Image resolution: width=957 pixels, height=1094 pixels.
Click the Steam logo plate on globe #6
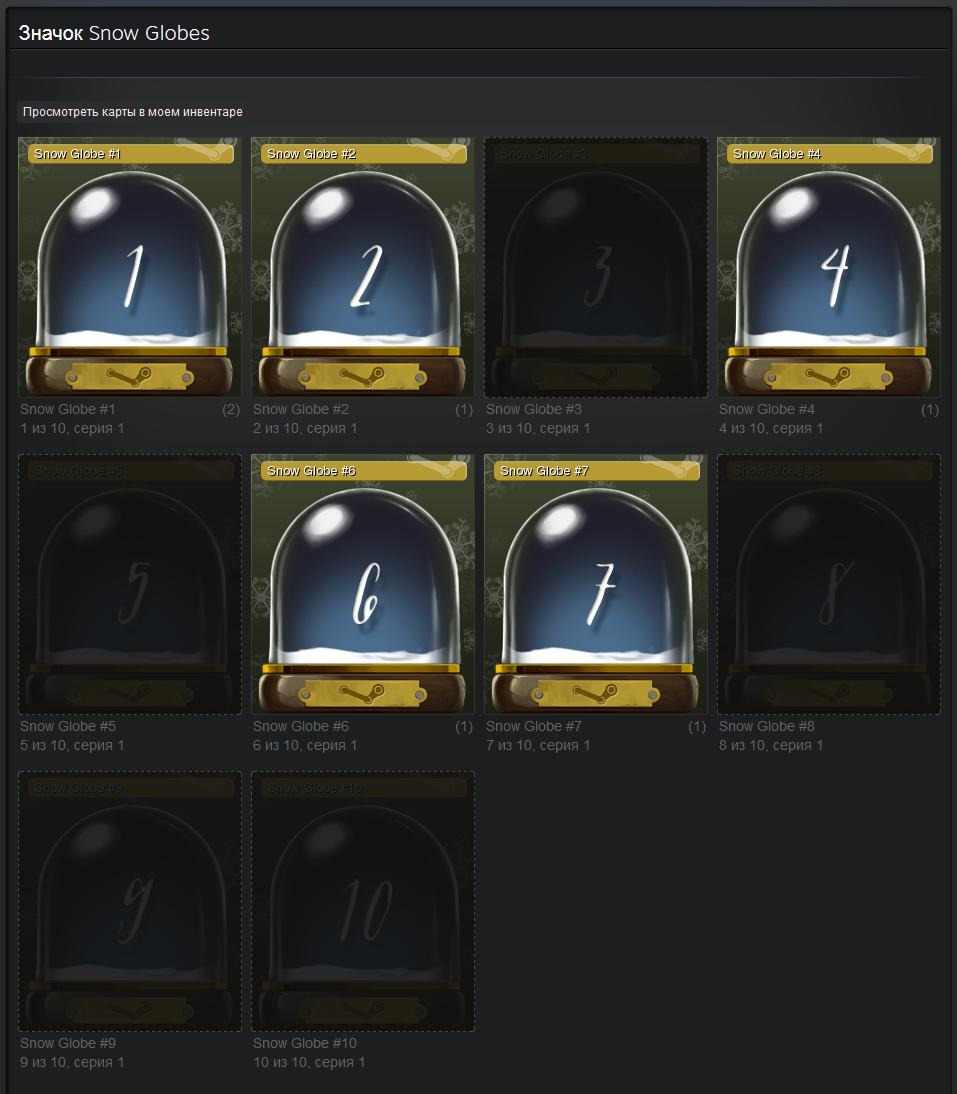click(x=362, y=694)
